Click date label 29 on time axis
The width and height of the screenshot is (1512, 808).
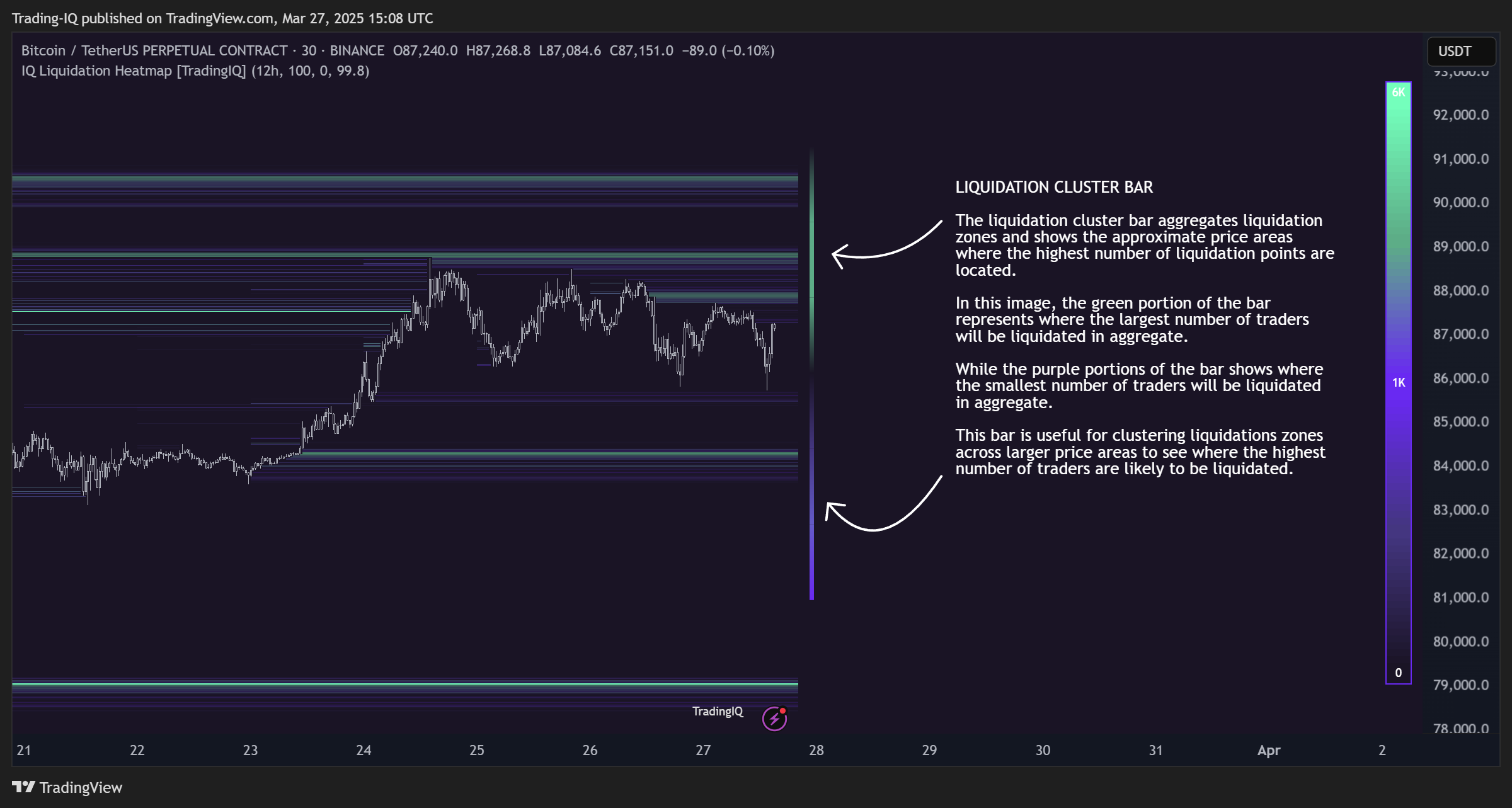[x=929, y=750]
